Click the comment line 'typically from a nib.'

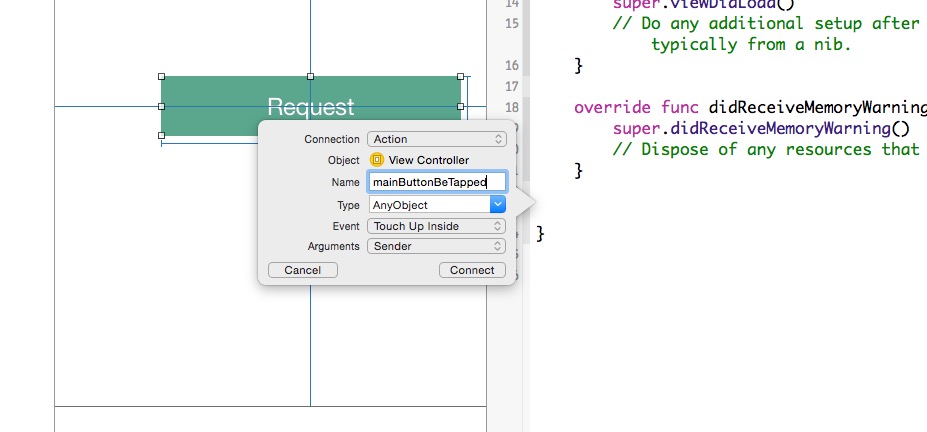(751, 44)
